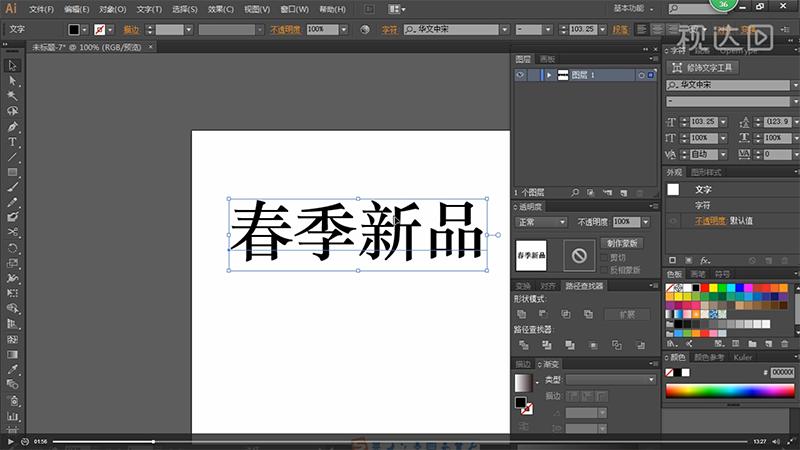Screen dimensions: 800x450
Task: Click the 修饰文字工具 button
Action: click(702, 67)
